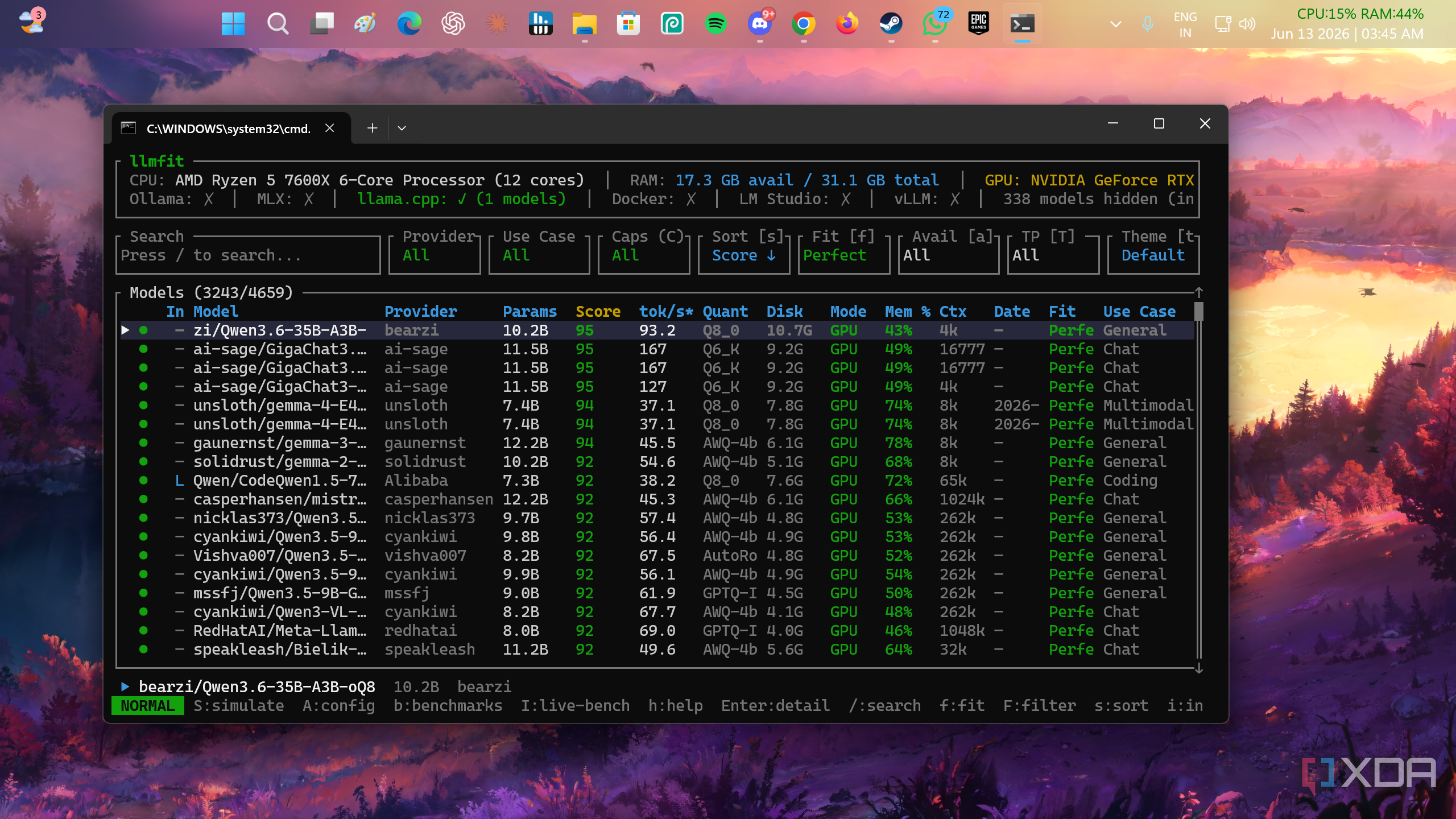Open WhatsApp from taskbar
Viewport: 1456px width, 819px height.
[x=934, y=24]
